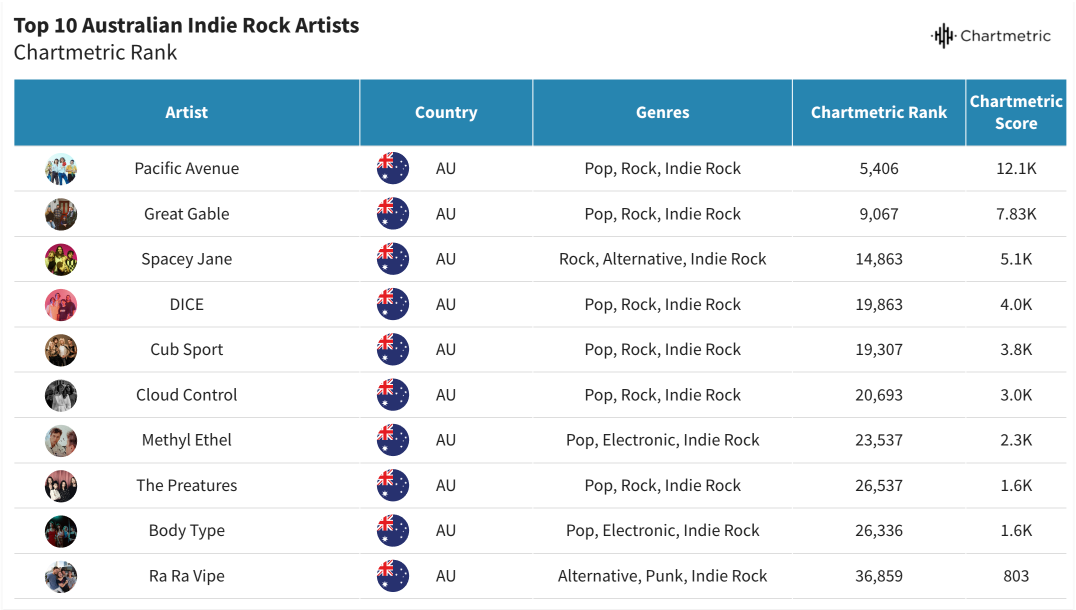Open the Methyl Ethel artist name

[187, 440]
